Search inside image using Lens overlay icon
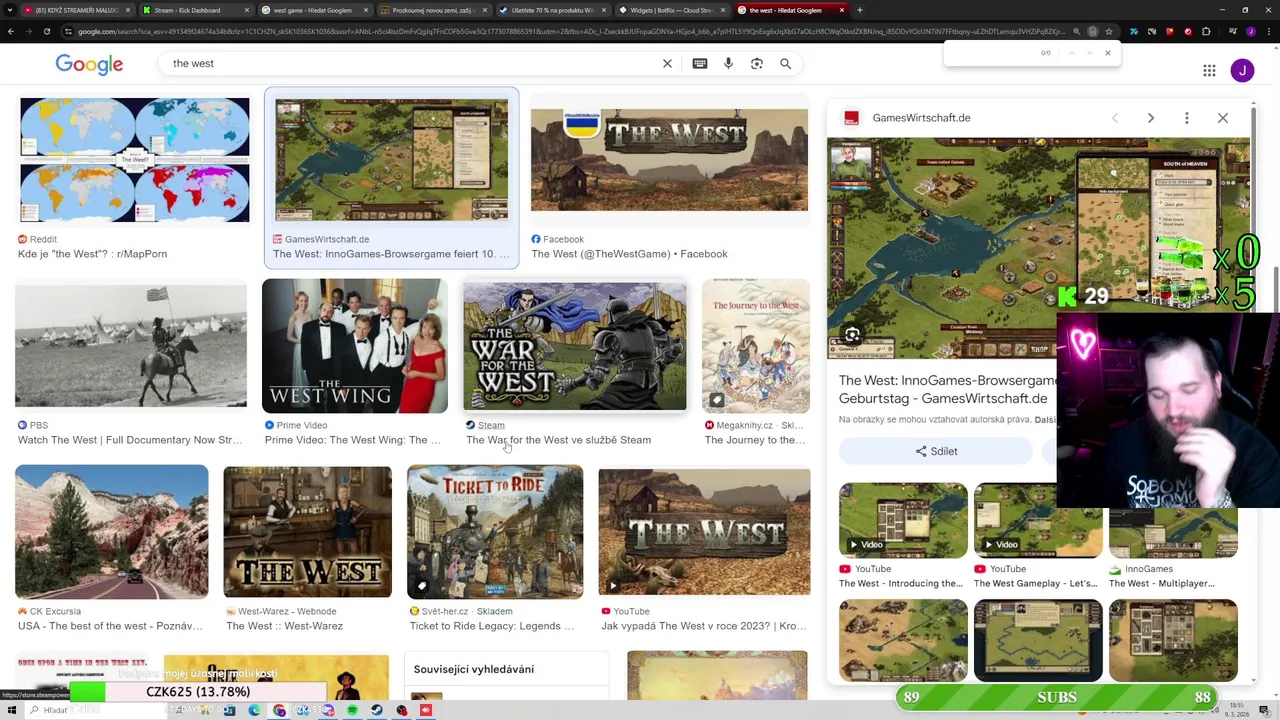The height and width of the screenshot is (720, 1280). [x=852, y=335]
